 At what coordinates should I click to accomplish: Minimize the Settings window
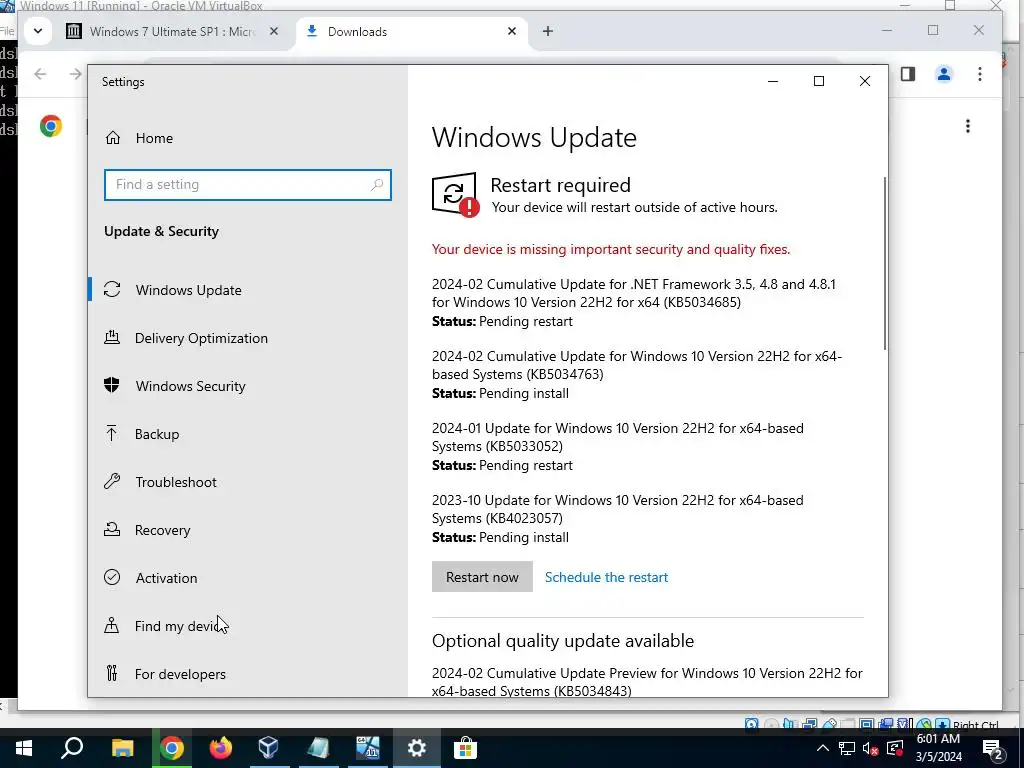coord(773,81)
